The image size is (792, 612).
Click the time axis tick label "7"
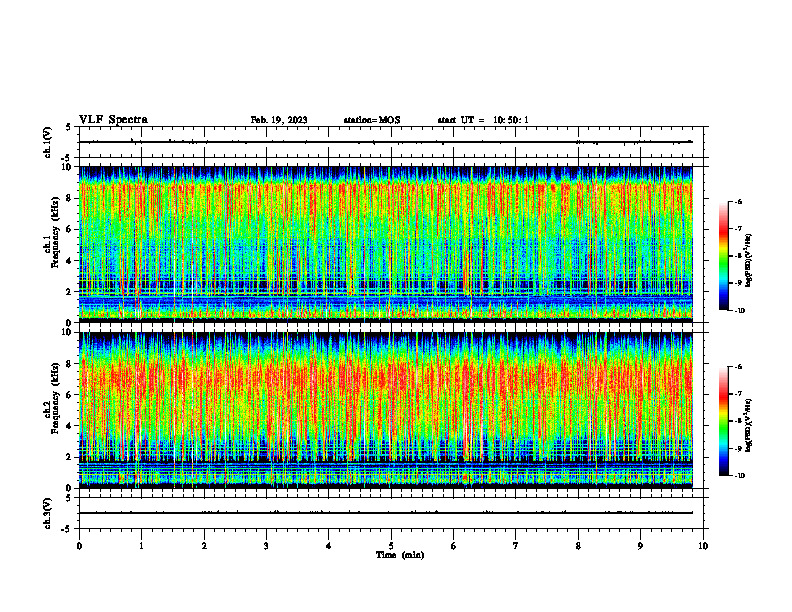click(x=516, y=546)
